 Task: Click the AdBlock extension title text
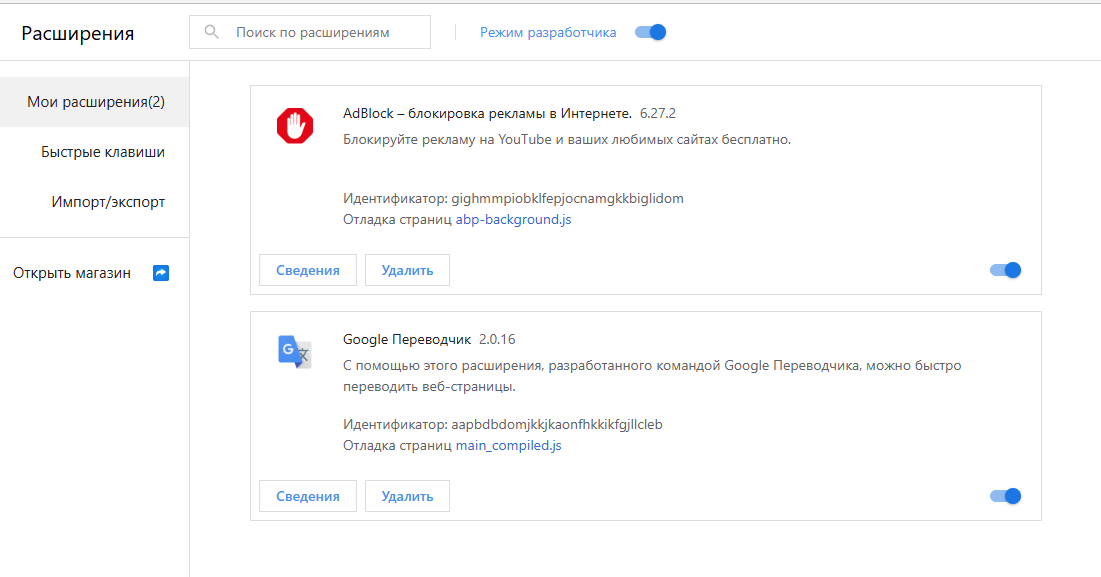(487, 114)
